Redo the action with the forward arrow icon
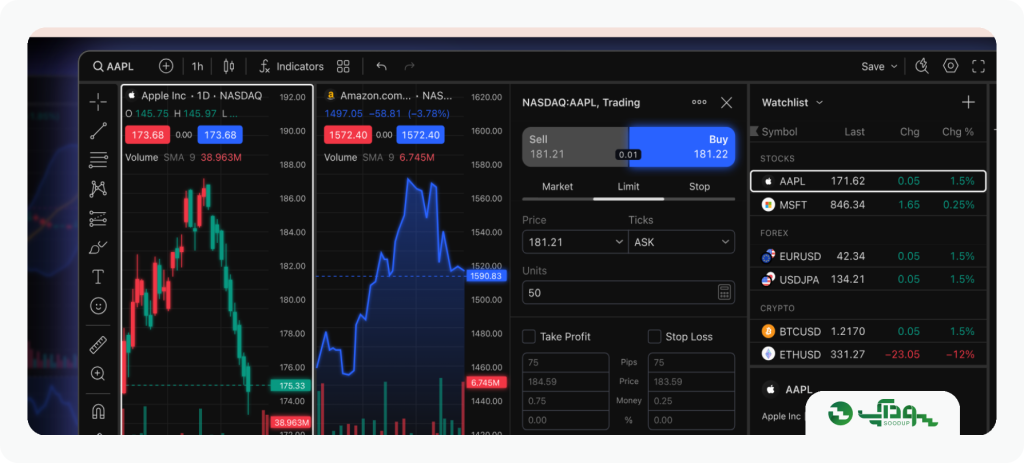Image resolution: width=1024 pixels, height=463 pixels. click(409, 67)
